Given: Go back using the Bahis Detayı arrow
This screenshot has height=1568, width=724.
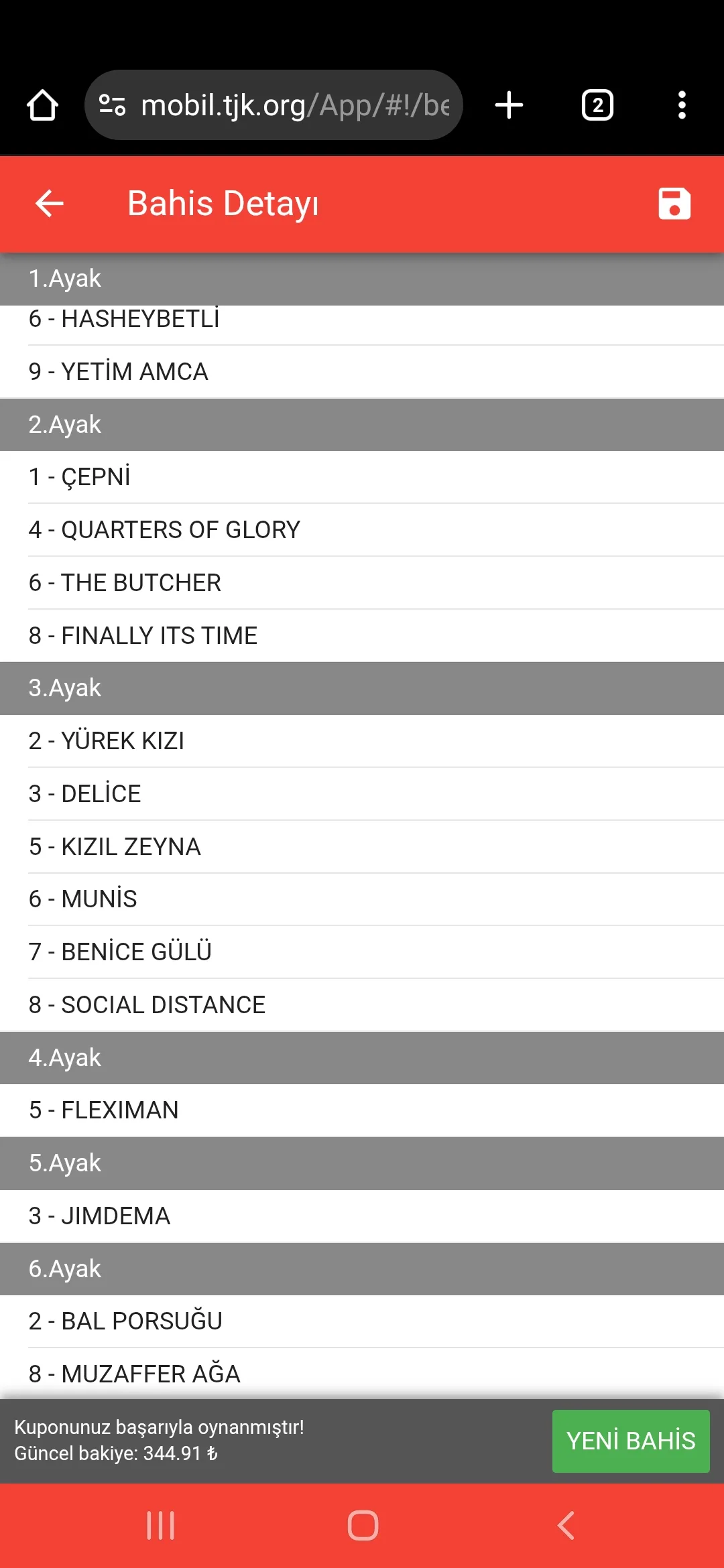Looking at the screenshot, I should [50, 204].
